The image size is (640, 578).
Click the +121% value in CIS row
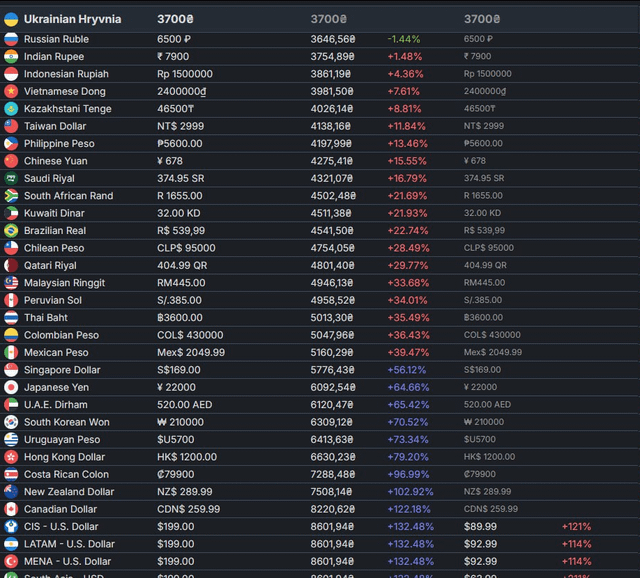click(x=576, y=527)
